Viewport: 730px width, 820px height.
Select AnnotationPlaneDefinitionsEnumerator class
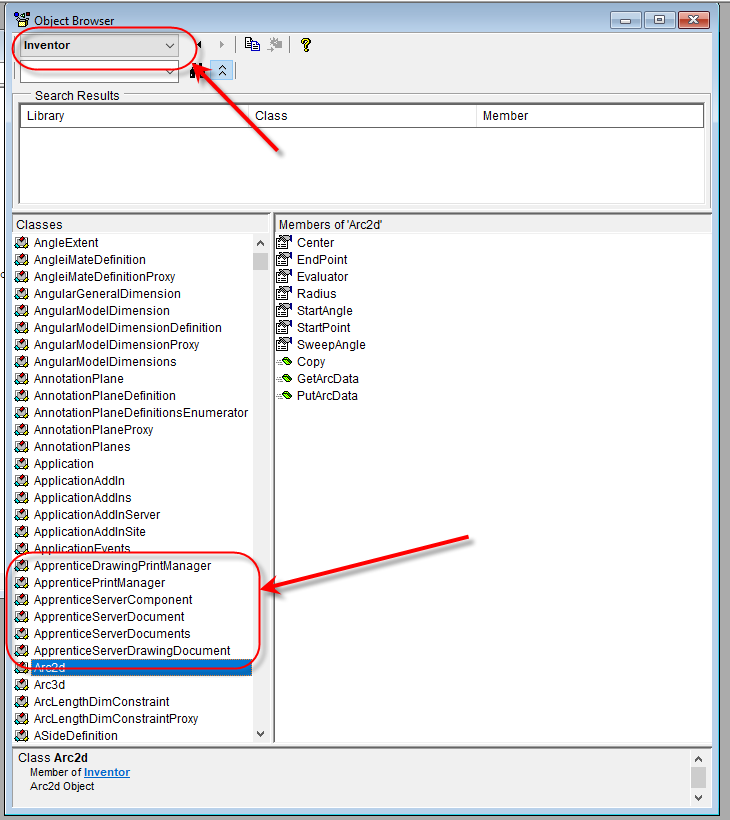pyautogui.click(x=141, y=413)
